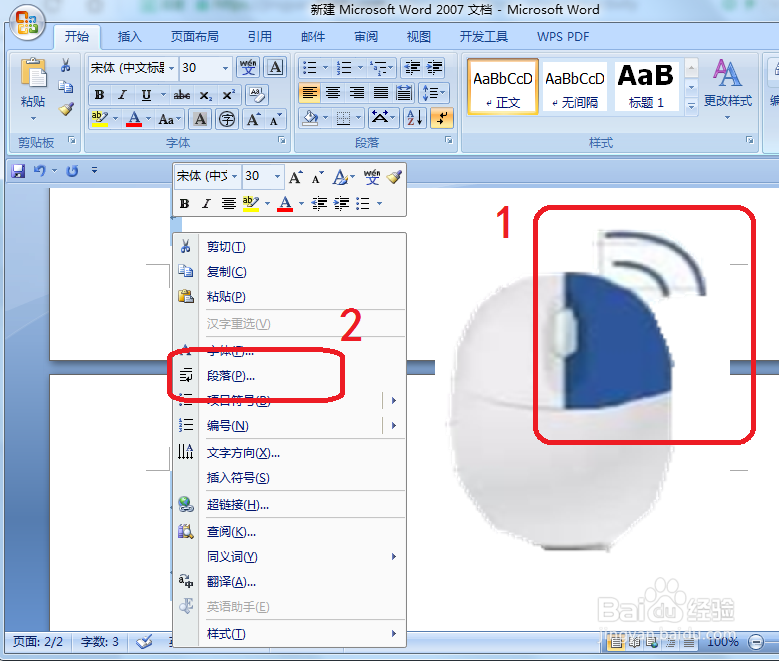Open the paragraph dialog launcher in ribbon
The image size is (779, 661).
tap(449, 141)
